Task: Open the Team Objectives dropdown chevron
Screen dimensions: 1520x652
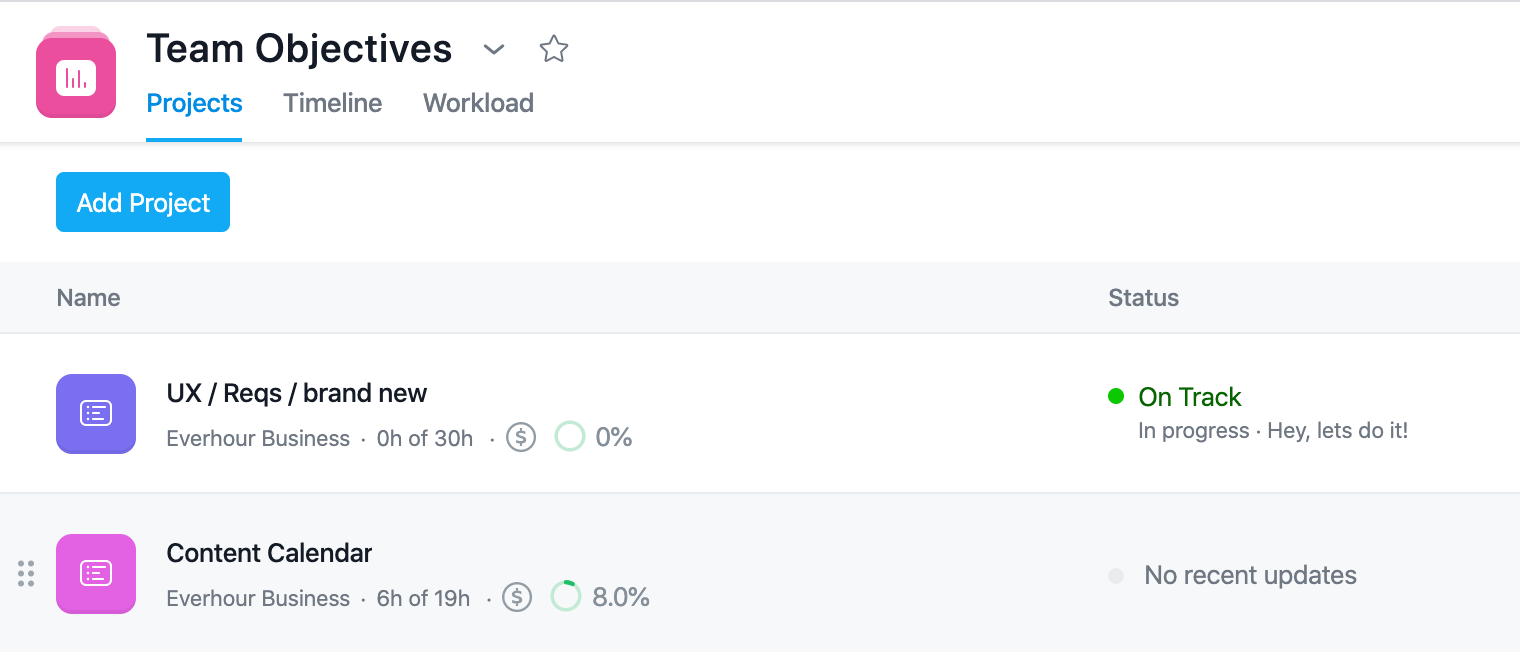Action: 494,49
